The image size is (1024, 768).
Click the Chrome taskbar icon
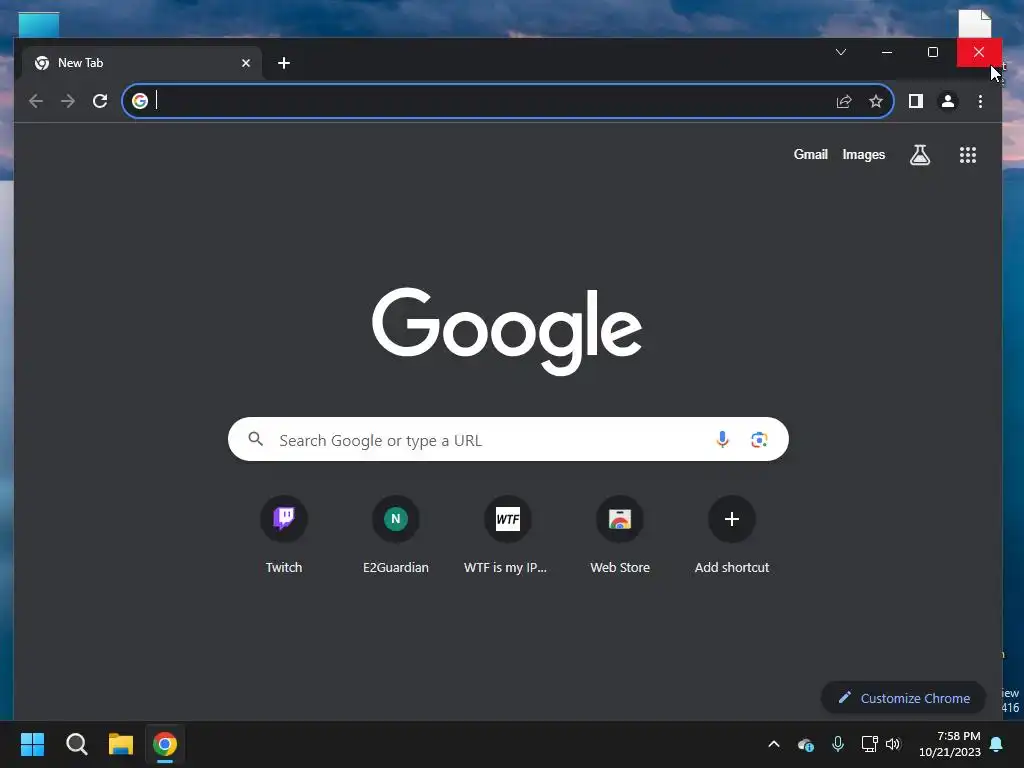point(165,744)
